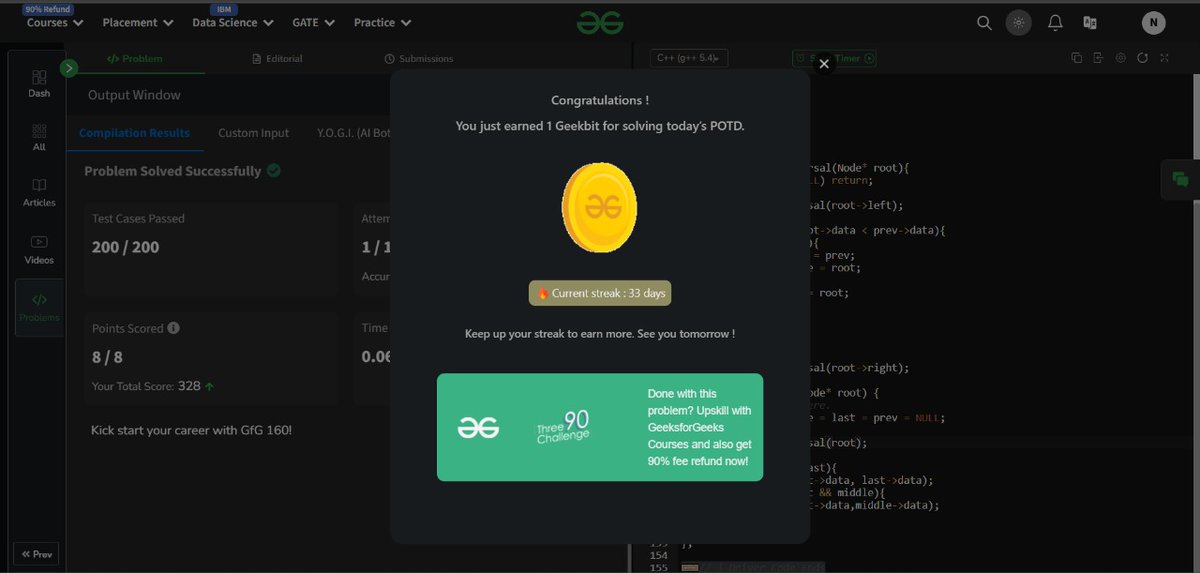Open editor settings gear icon
1200x573 pixels.
click(x=1120, y=58)
